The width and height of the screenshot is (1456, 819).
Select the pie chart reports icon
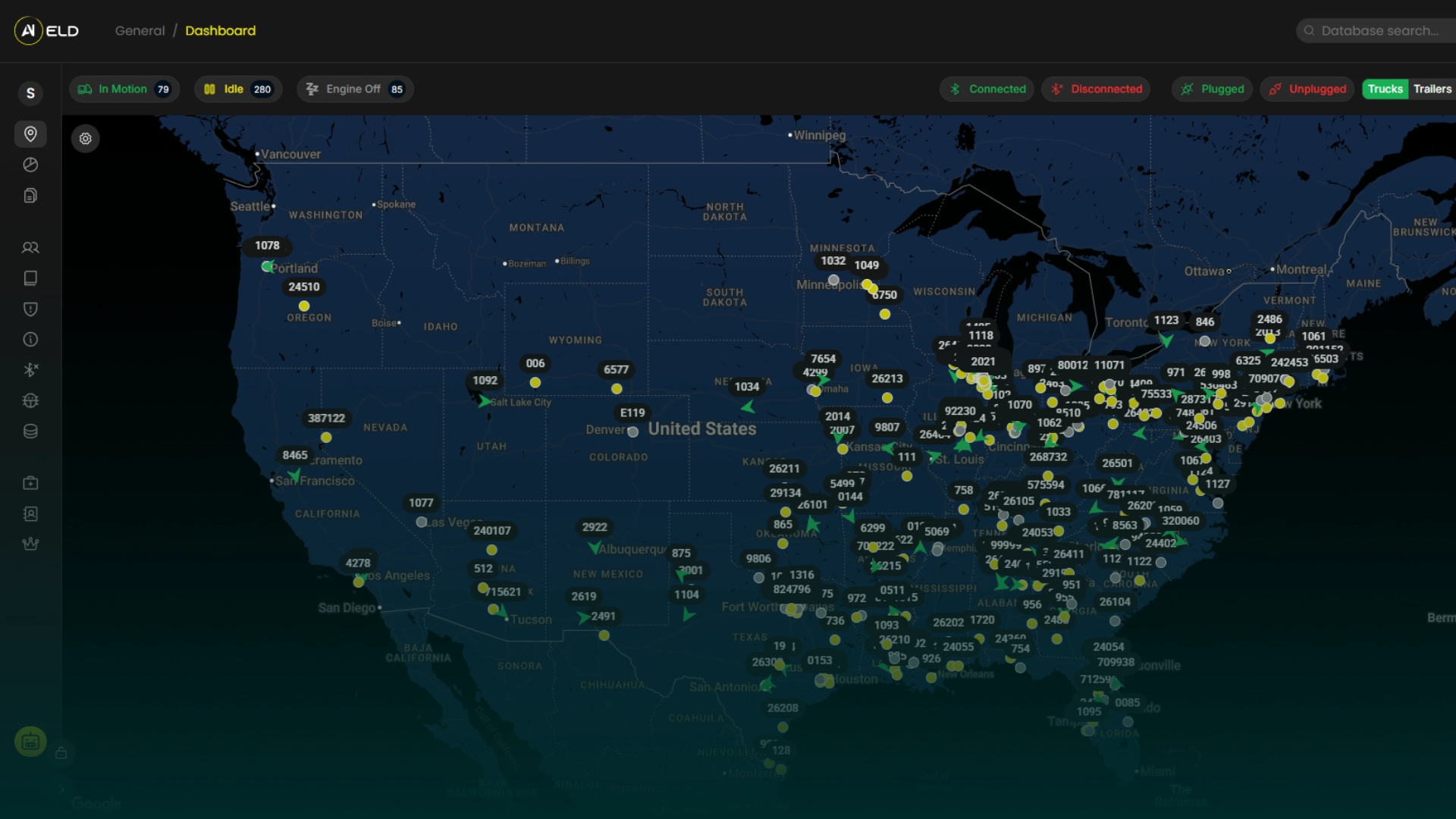click(30, 165)
